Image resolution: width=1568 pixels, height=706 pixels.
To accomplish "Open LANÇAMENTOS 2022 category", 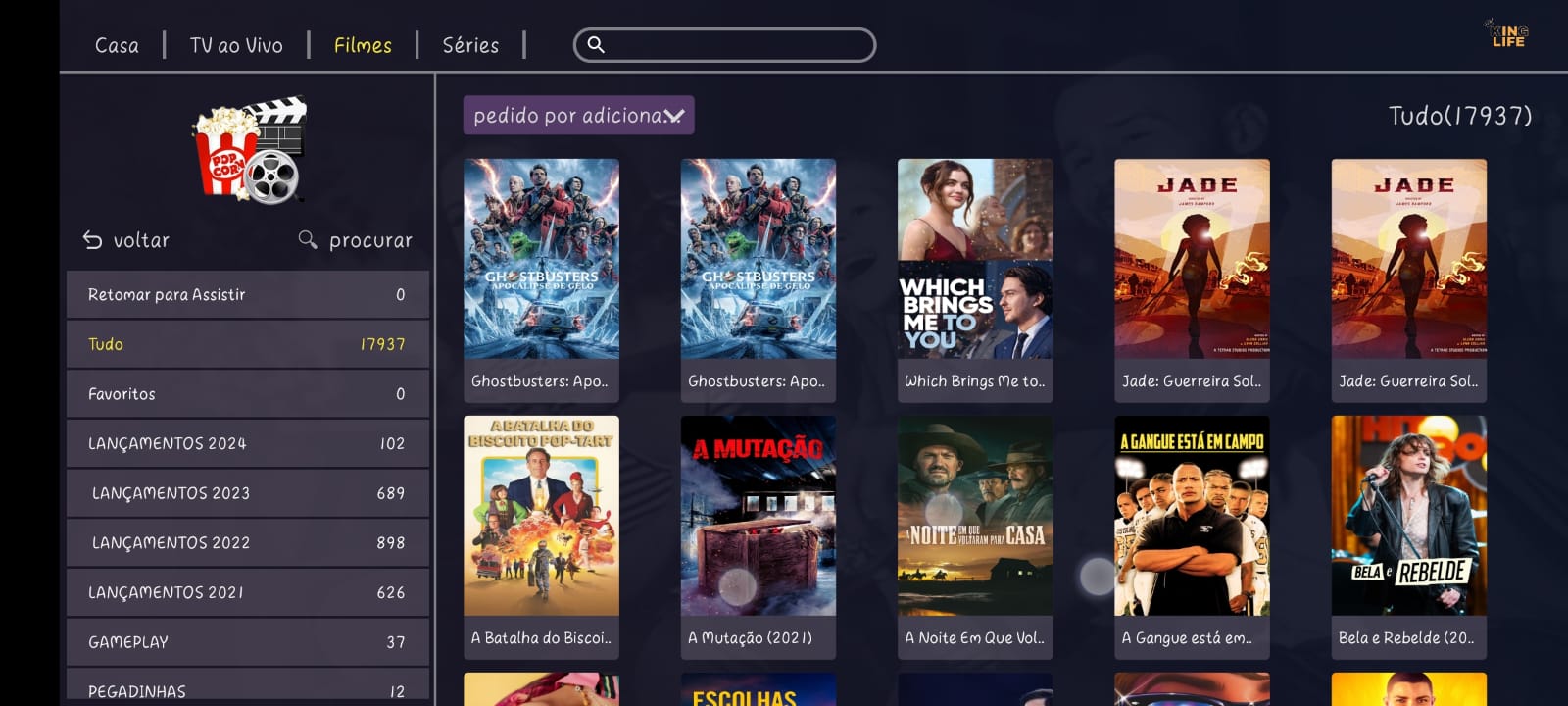I will (248, 542).
